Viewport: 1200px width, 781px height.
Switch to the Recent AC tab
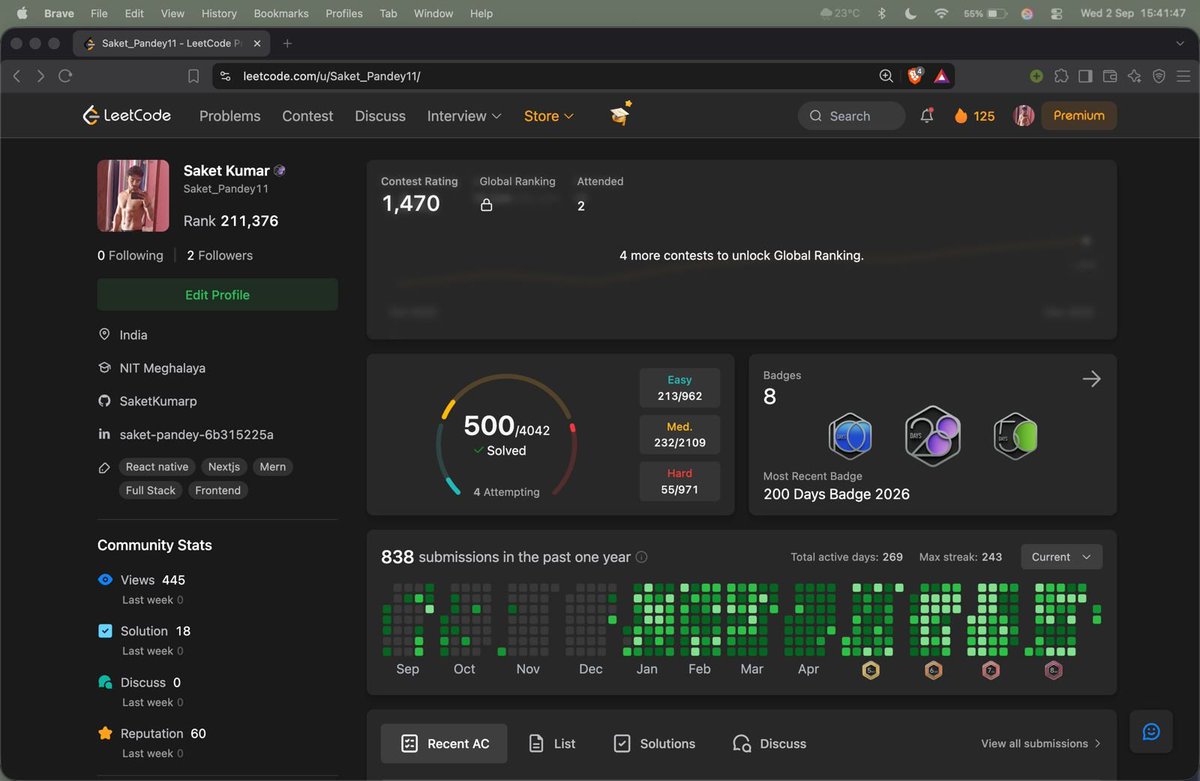tap(444, 743)
